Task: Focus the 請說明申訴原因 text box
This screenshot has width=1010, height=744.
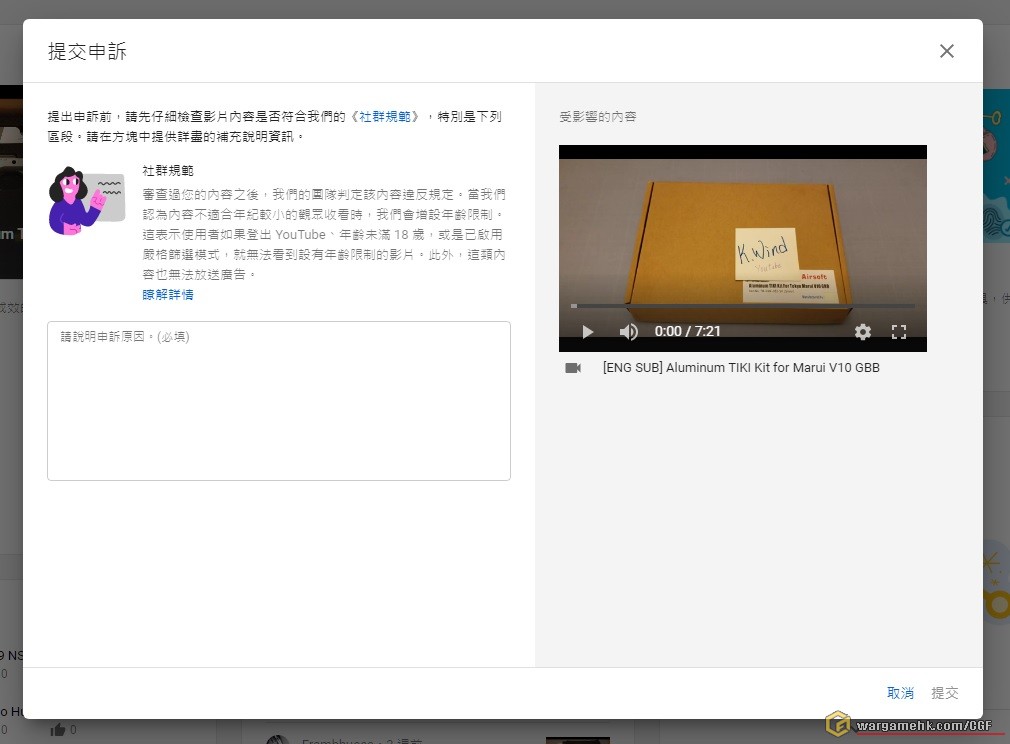Action: tap(279, 400)
